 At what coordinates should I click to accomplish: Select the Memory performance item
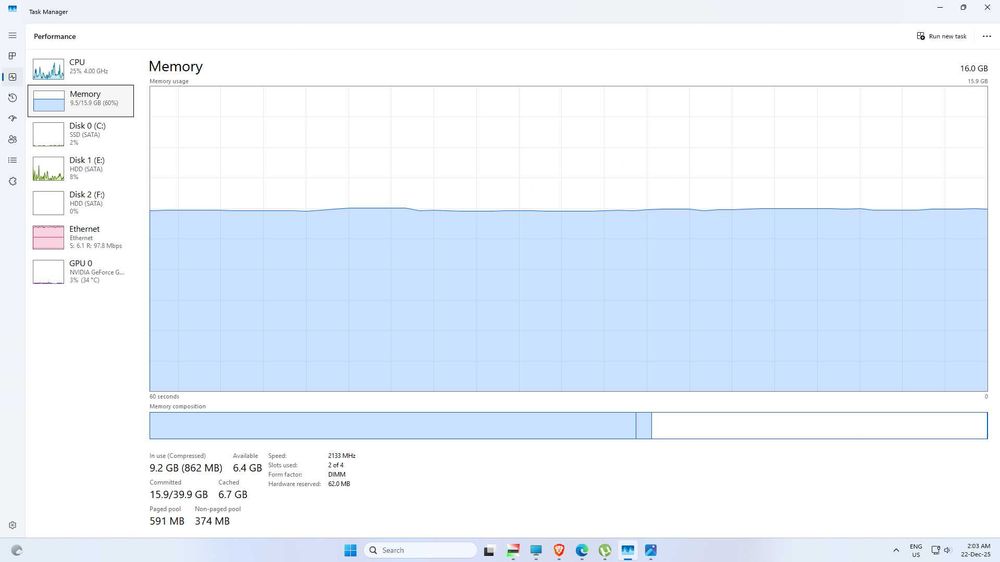(80, 100)
